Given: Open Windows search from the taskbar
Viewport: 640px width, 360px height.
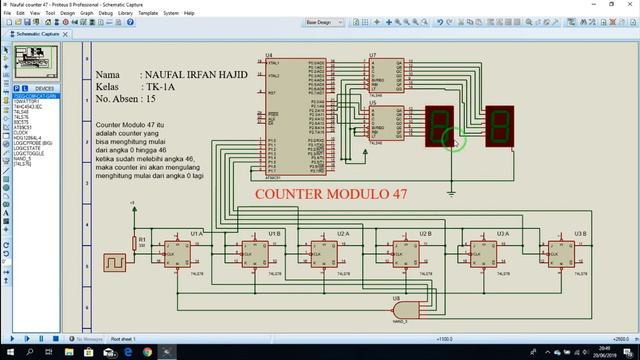Looking at the screenshot, I should point(30,352).
